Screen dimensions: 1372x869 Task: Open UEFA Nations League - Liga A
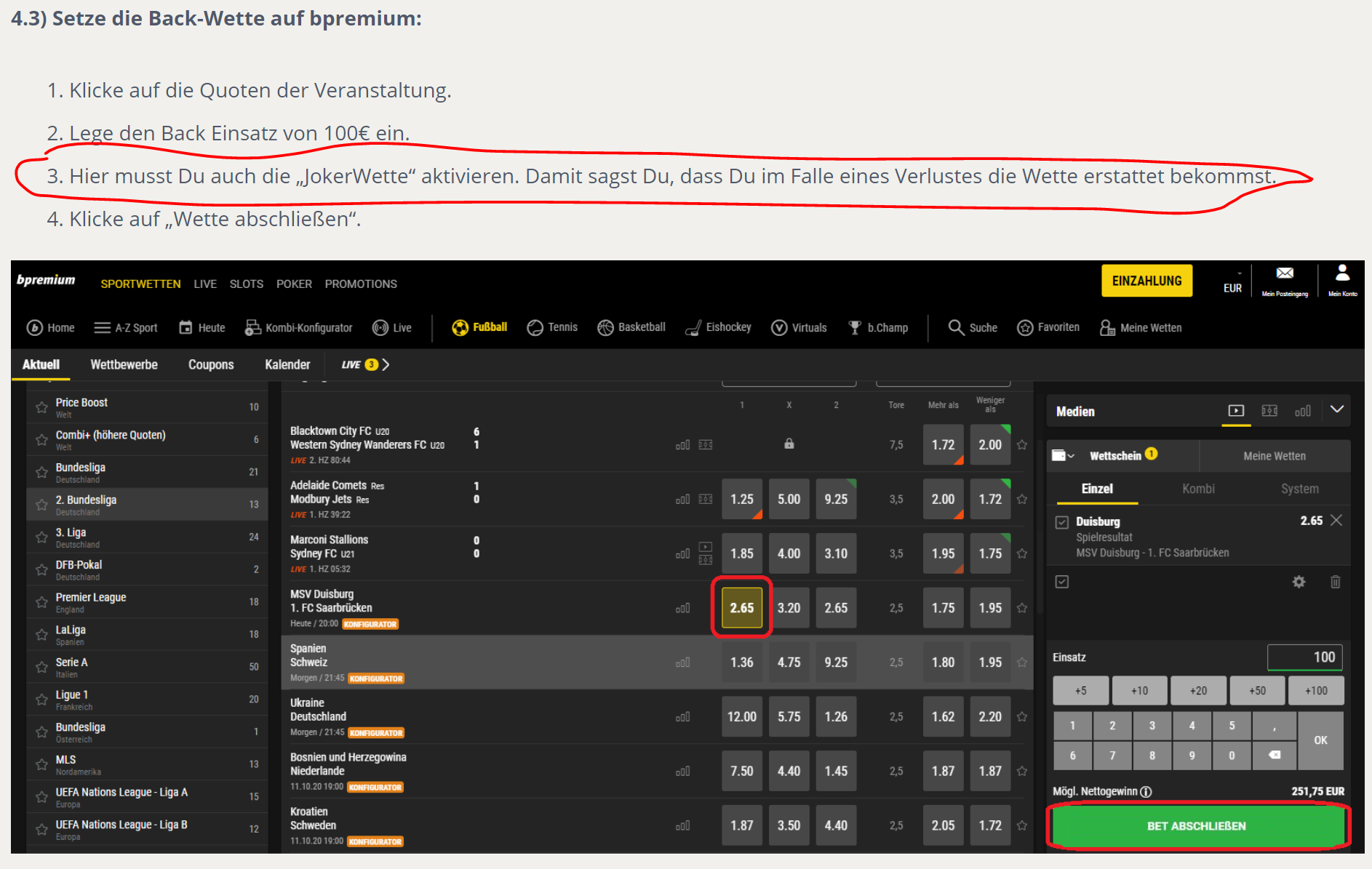click(147, 797)
